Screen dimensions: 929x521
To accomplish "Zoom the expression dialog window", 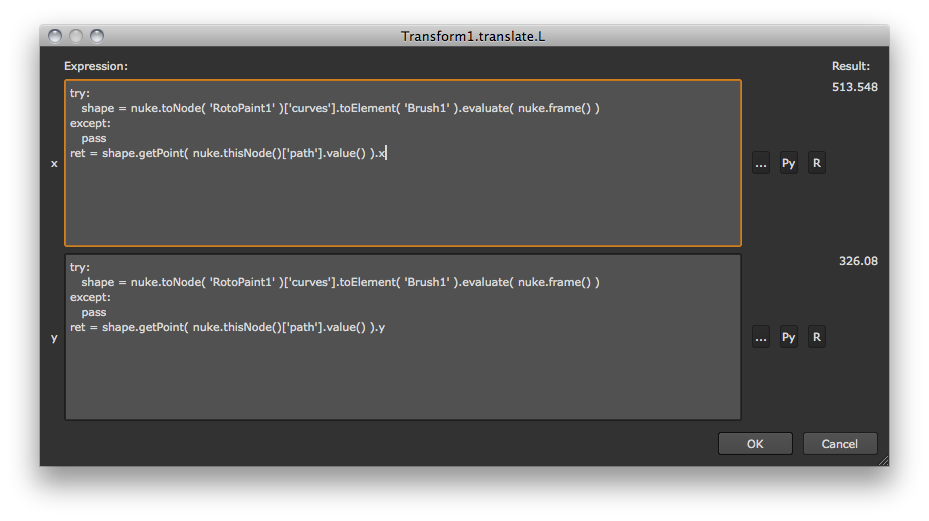I will [x=97, y=36].
